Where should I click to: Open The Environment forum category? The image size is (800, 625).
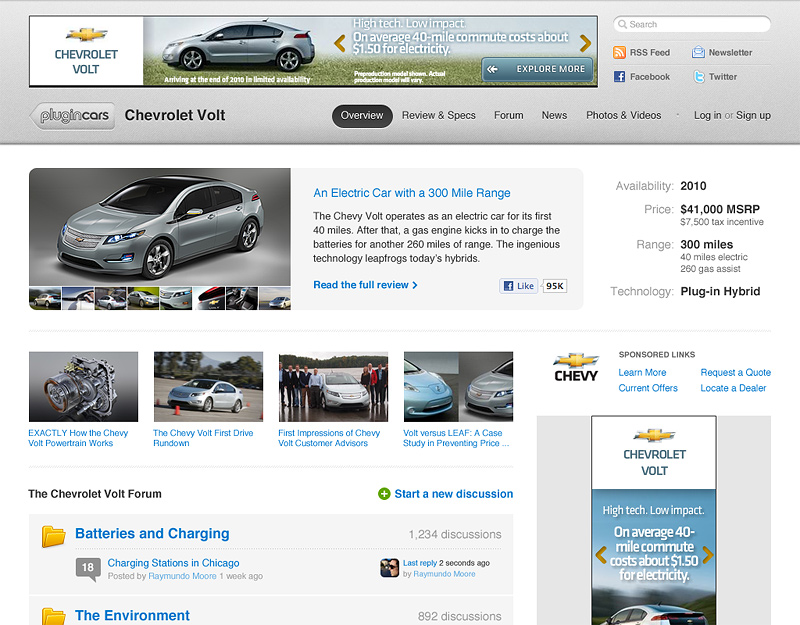132,615
